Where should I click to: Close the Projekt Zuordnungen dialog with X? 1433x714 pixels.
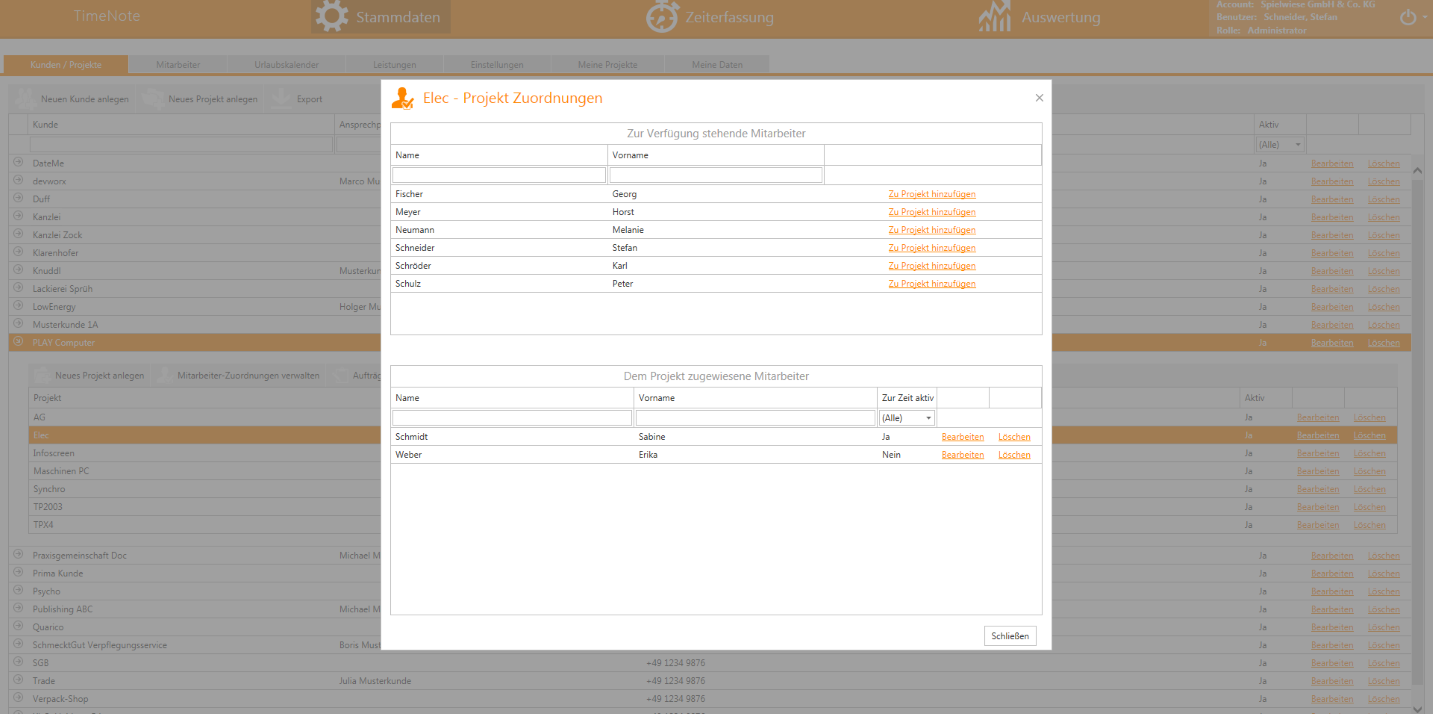1039,98
